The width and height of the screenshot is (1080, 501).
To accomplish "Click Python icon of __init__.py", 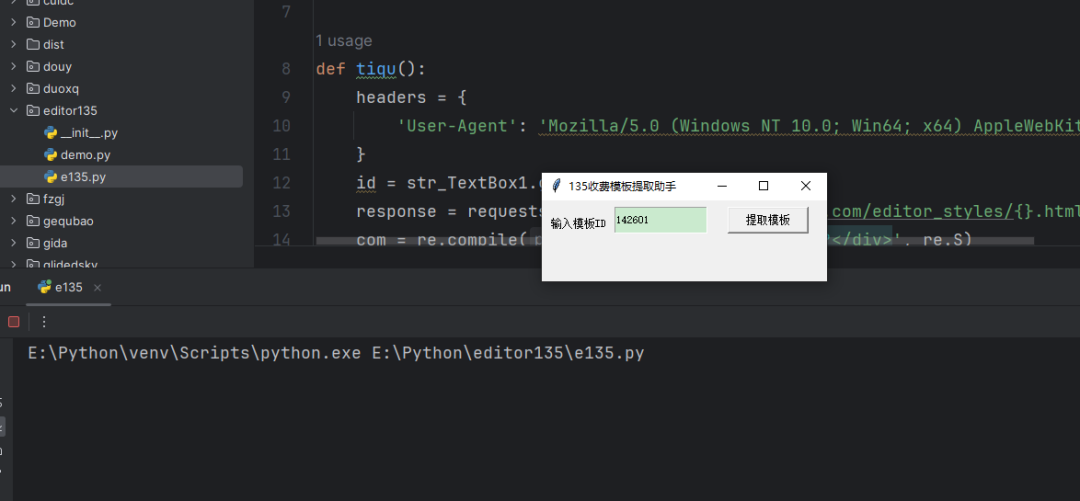I will [50, 133].
